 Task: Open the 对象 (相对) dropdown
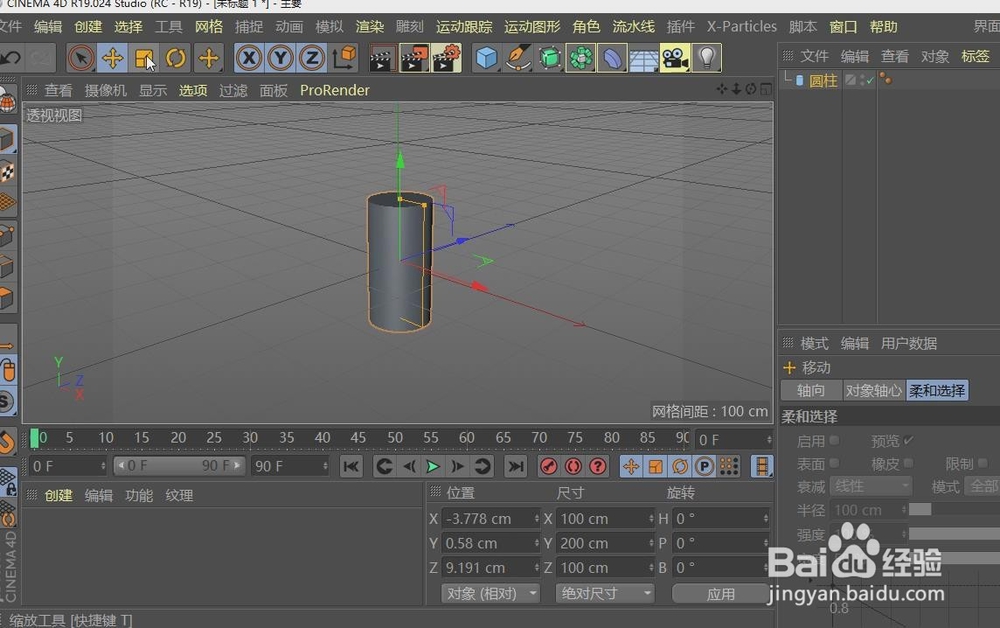(x=490, y=594)
